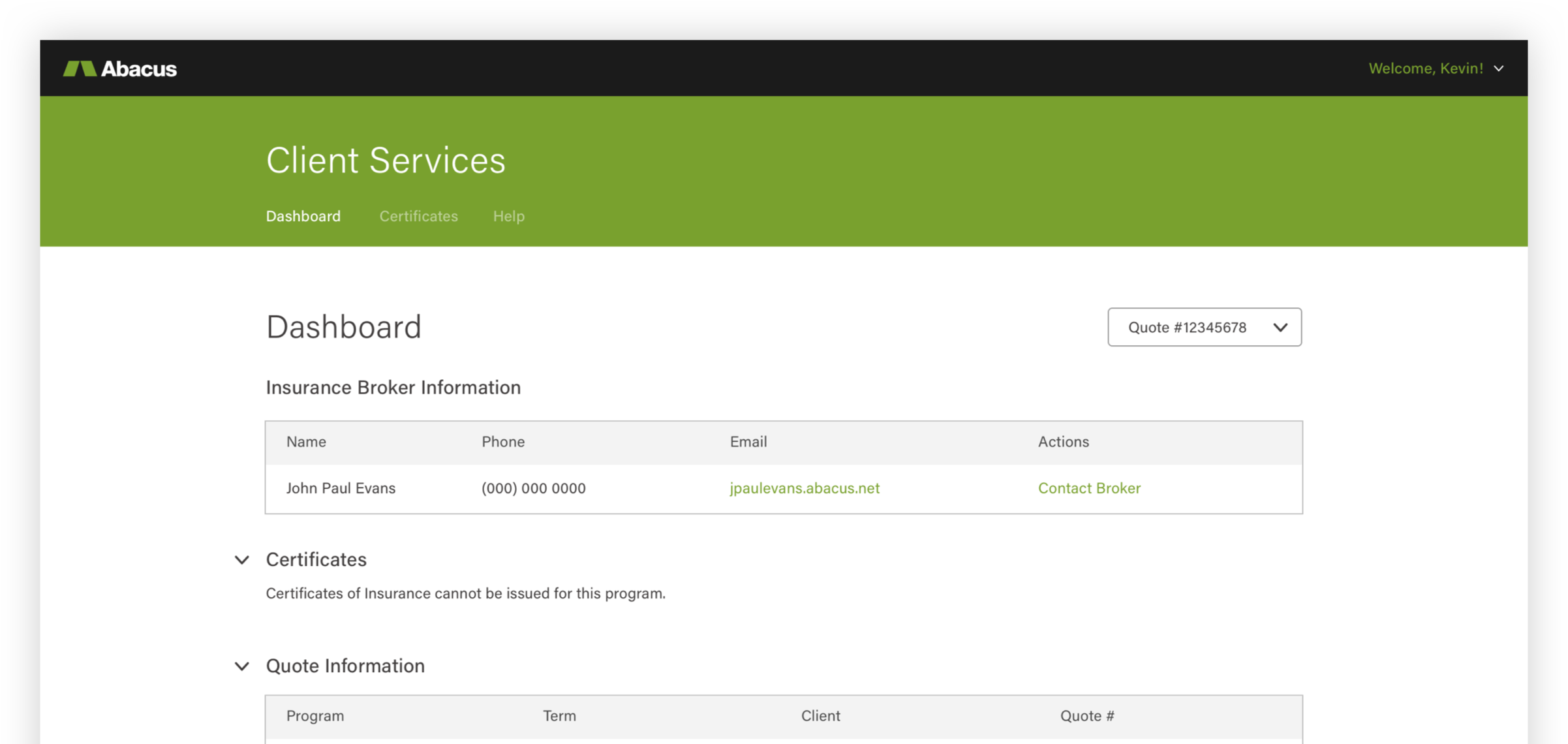Collapse the Certificates section chevron
This screenshot has width=1568, height=744.
(x=242, y=560)
